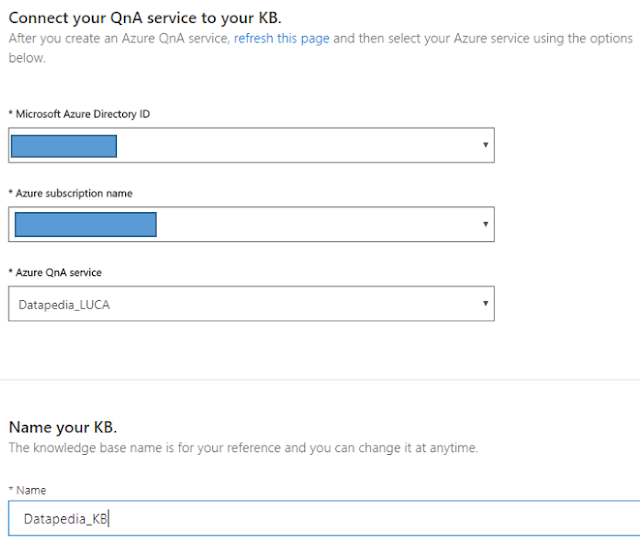Image resolution: width=640 pixels, height=546 pixels.
Task: Click the arrow on subscription name combo box
Action: (485, 224)
